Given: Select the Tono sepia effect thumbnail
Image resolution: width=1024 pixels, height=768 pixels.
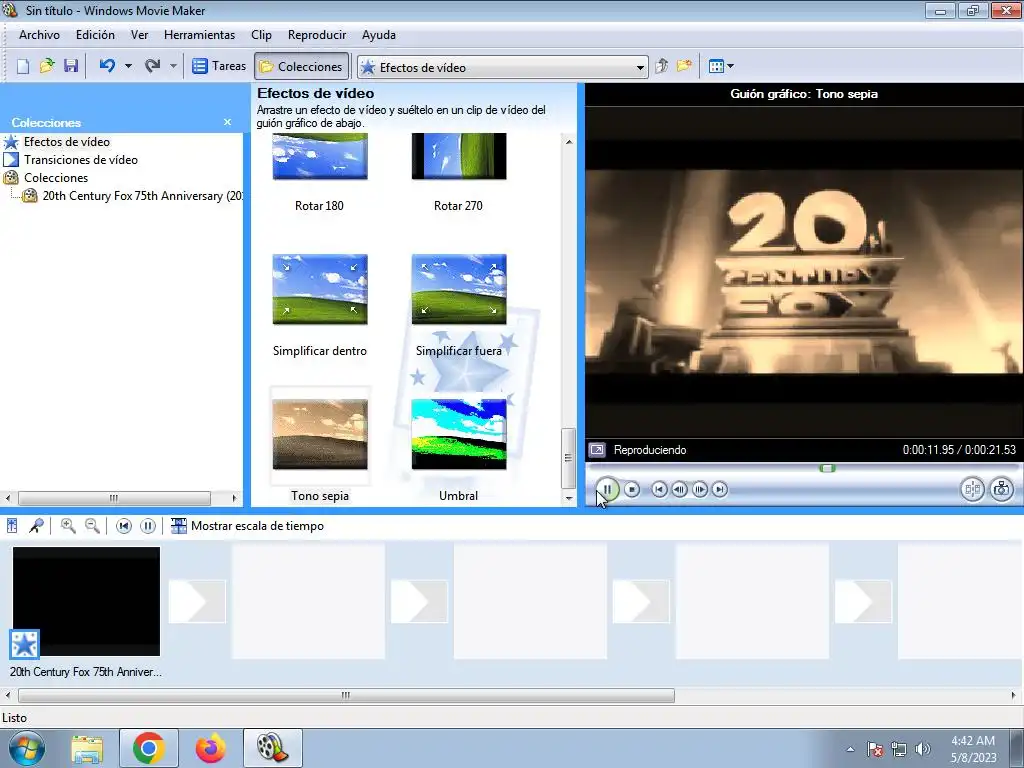Looking at the screenshot, I should pos(319,434).
